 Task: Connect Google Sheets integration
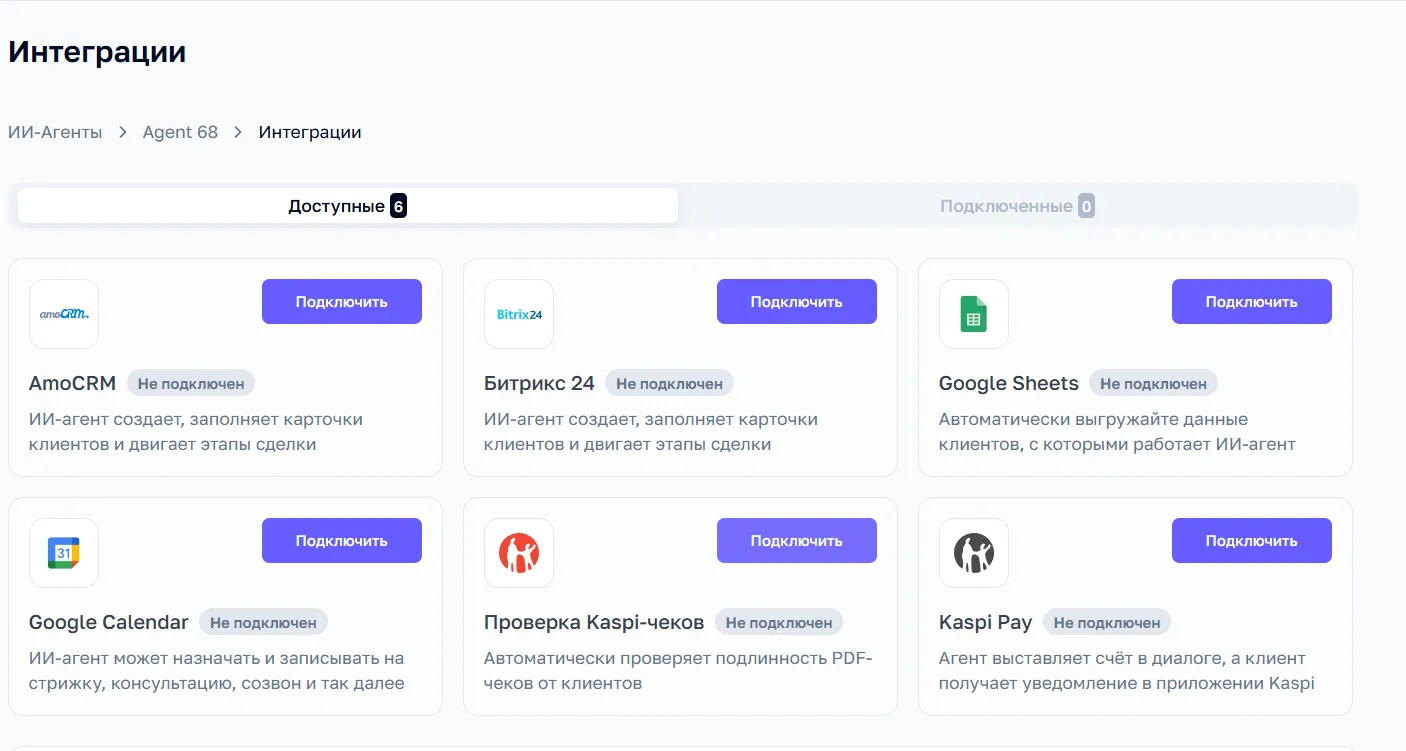point(1252,302)
